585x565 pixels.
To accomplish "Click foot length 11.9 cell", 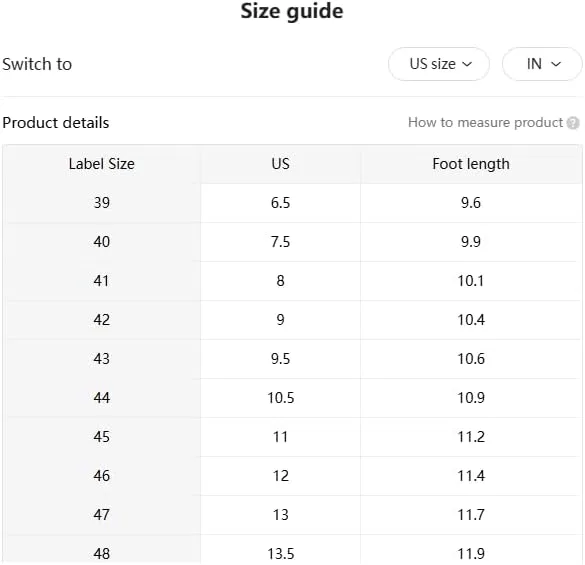I will (471, 549).
